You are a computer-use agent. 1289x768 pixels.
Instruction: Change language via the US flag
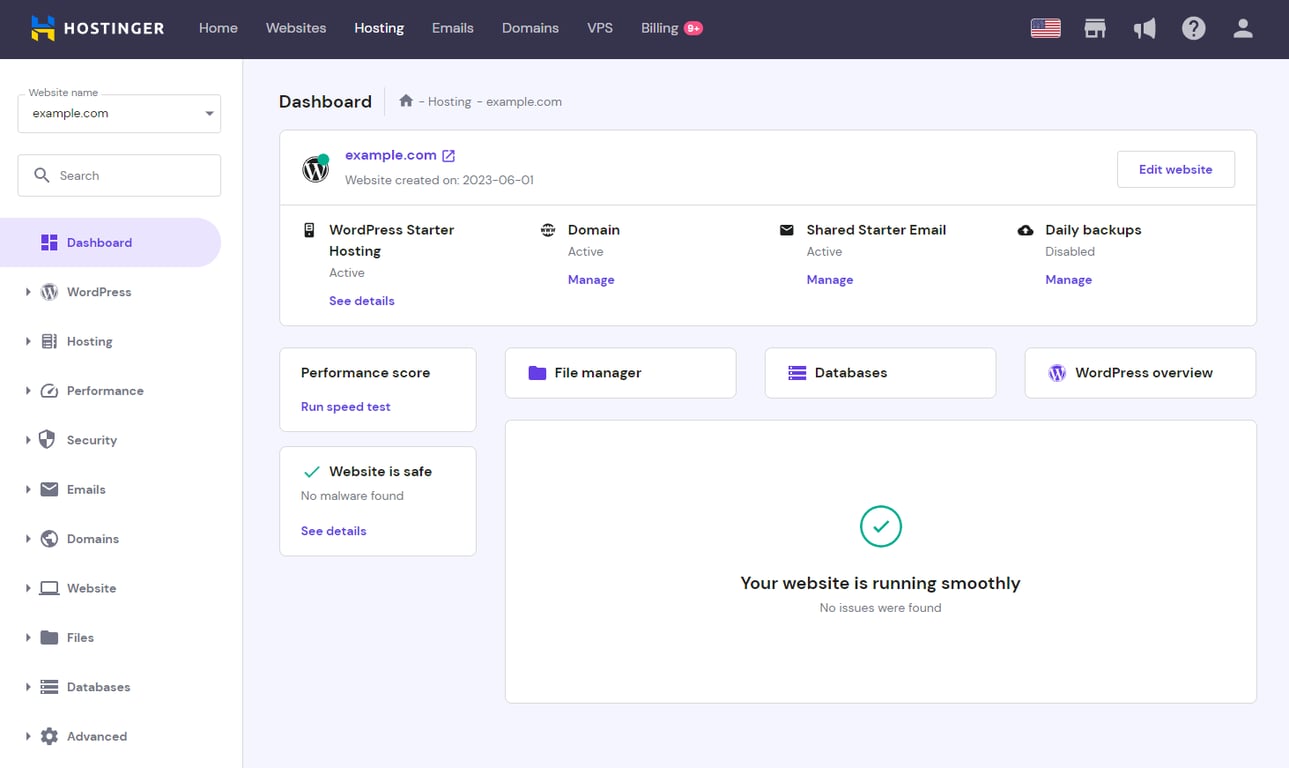pyautogui.click(x=1045, y=28)
